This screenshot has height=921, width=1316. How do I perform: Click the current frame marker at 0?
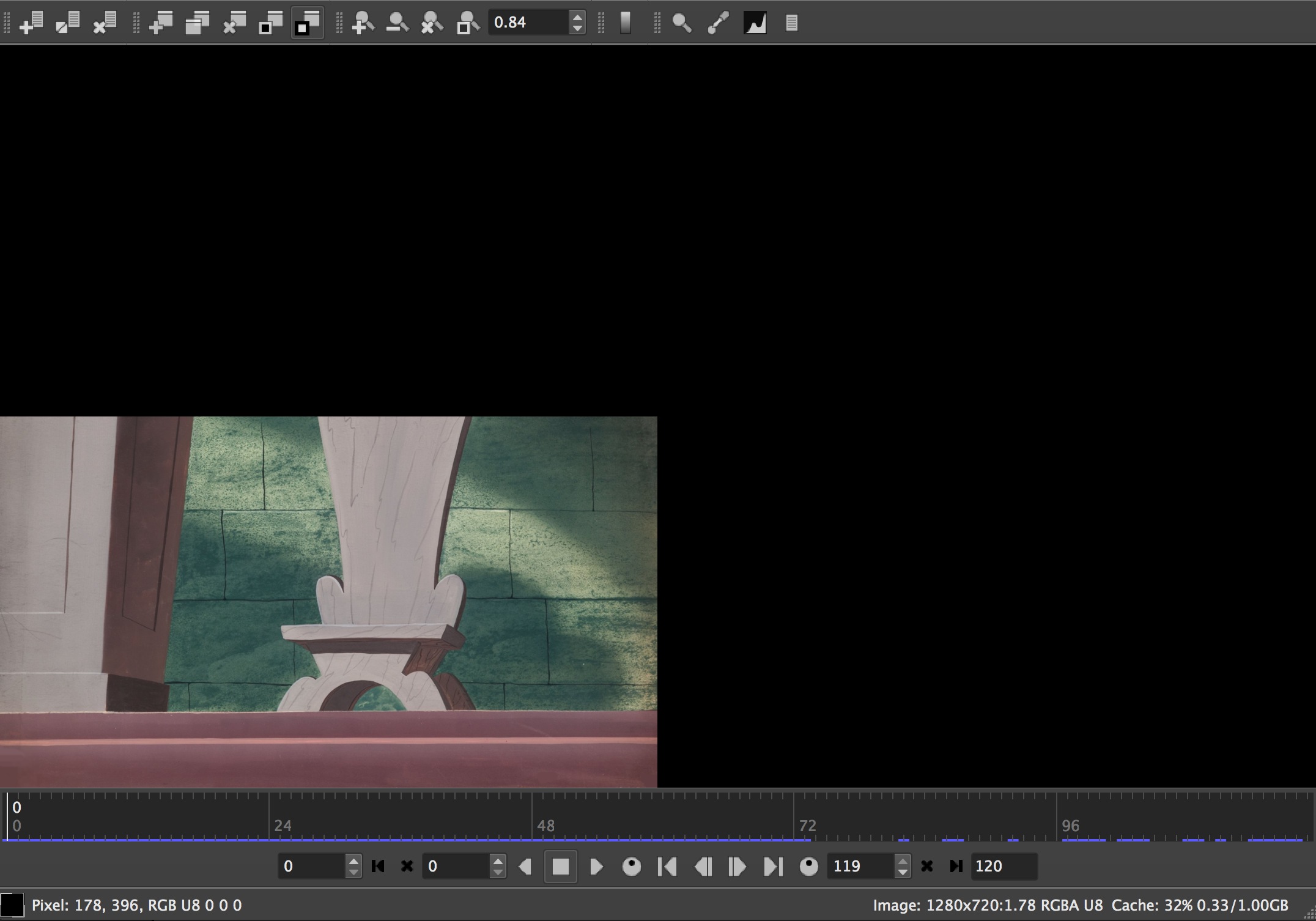point(8,816)
